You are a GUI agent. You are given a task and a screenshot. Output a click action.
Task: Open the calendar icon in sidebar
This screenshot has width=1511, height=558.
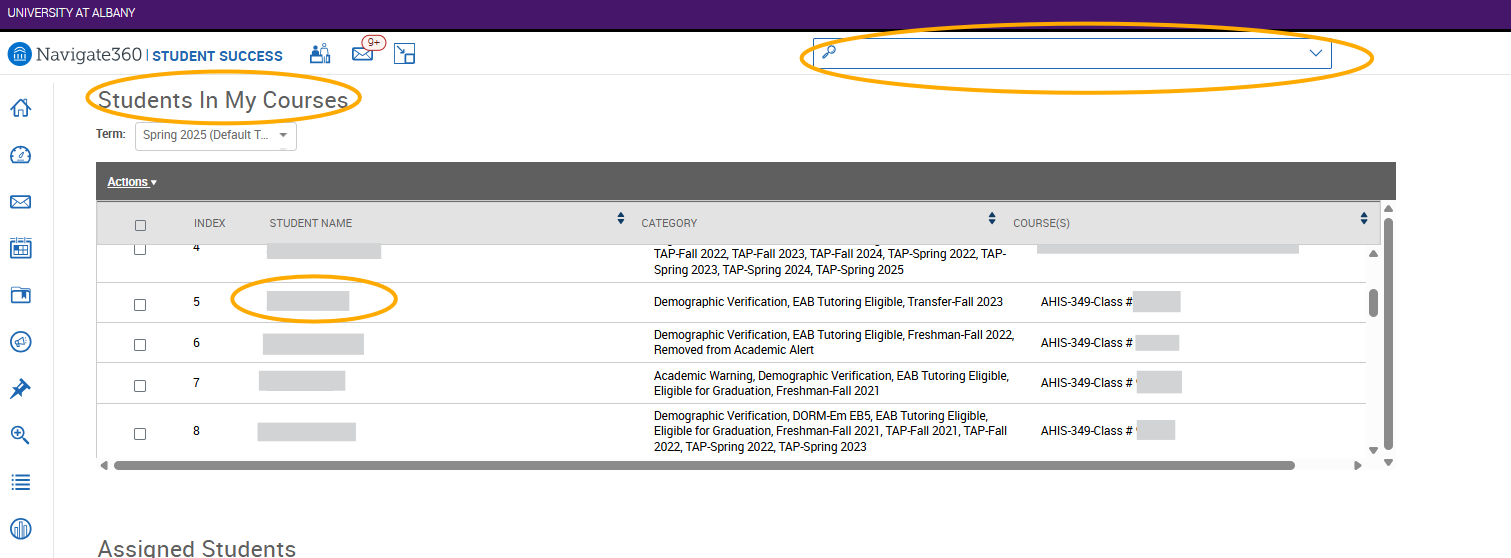pyautogui.click(x=20, y=248)
